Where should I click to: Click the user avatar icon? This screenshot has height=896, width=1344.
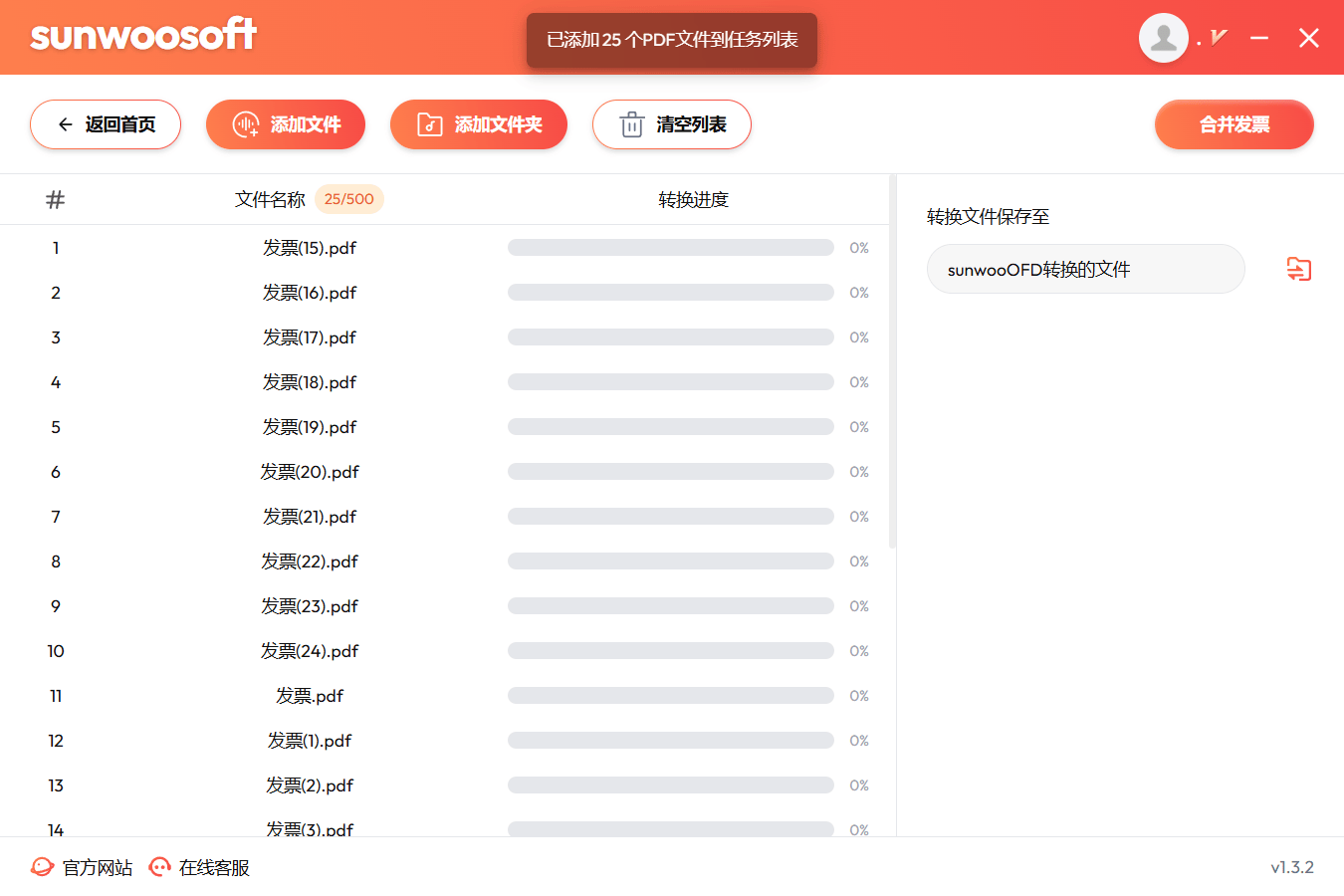[1163, 38]
